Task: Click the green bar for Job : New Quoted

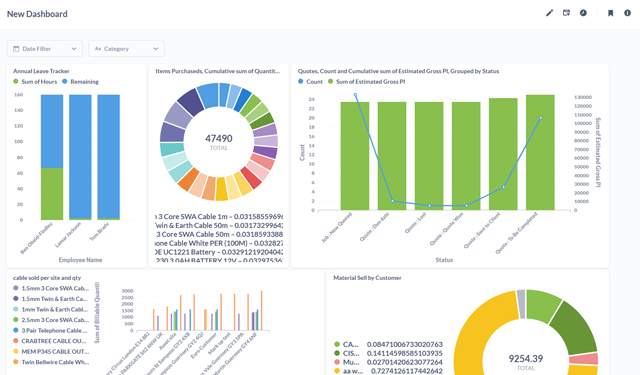Action: click(355, 156)
